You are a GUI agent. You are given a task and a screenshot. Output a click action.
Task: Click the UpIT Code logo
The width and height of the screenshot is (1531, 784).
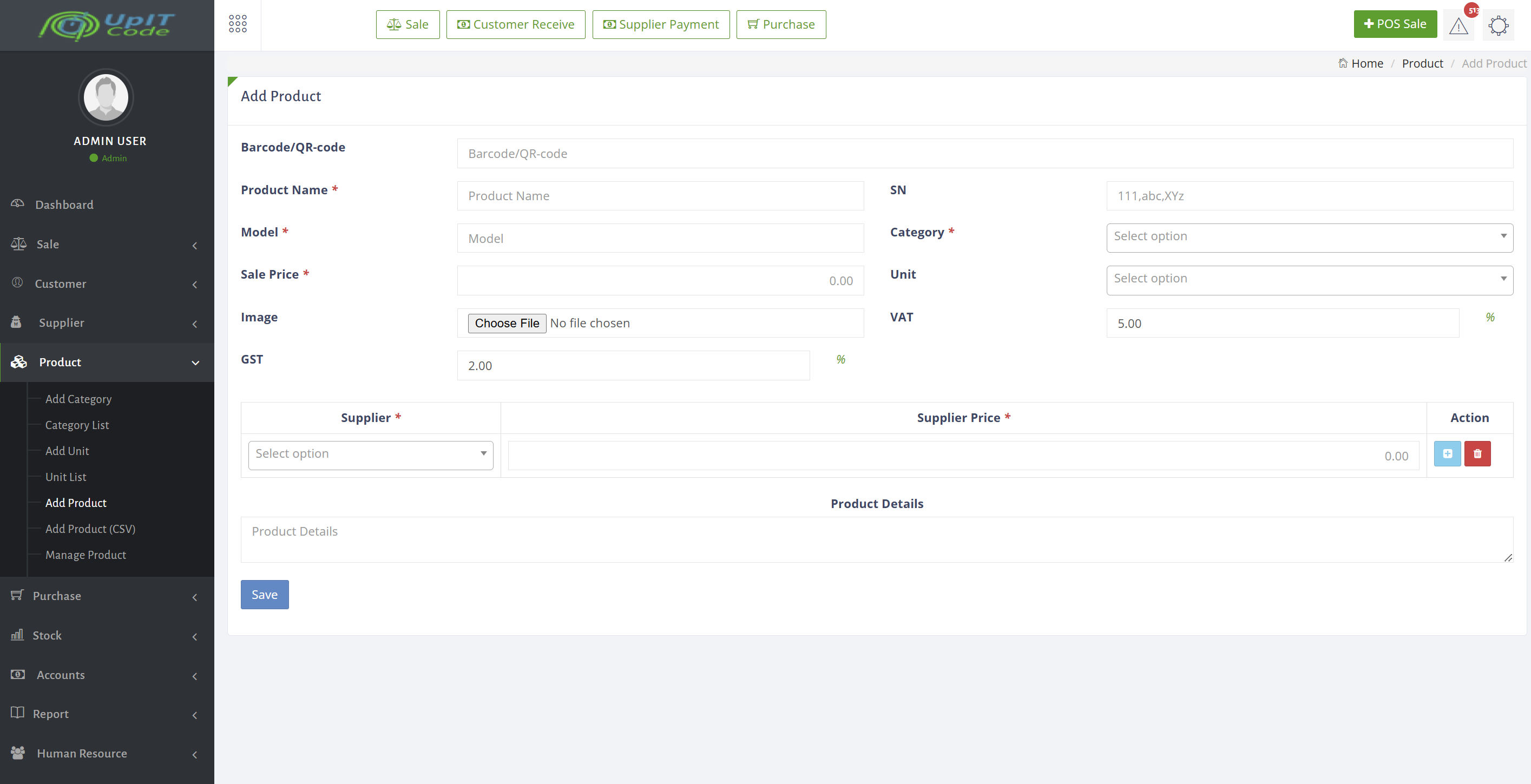point(107,25)
